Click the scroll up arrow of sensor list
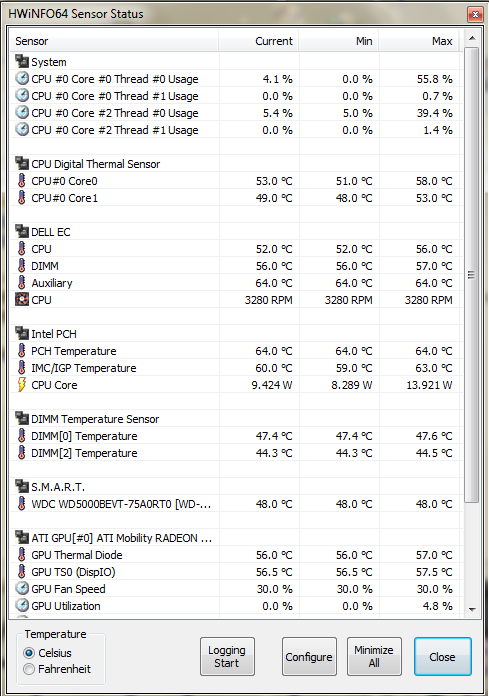Image resolution: width=489 pixels, height=696 pixels. click(x=472, y=39)
